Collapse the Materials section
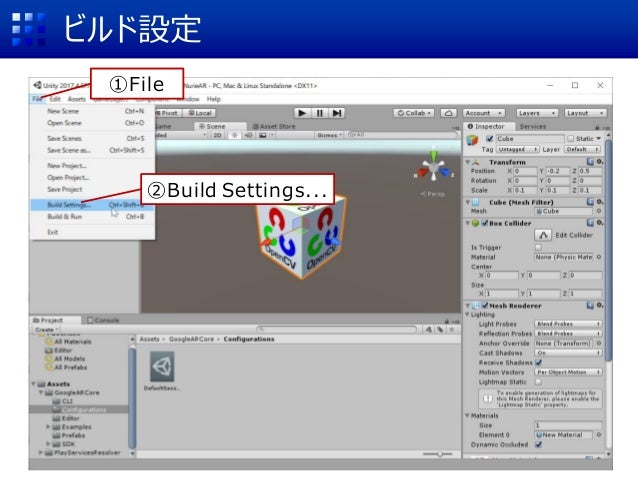This screenshot has height=479, width=638. coord(468,416)
